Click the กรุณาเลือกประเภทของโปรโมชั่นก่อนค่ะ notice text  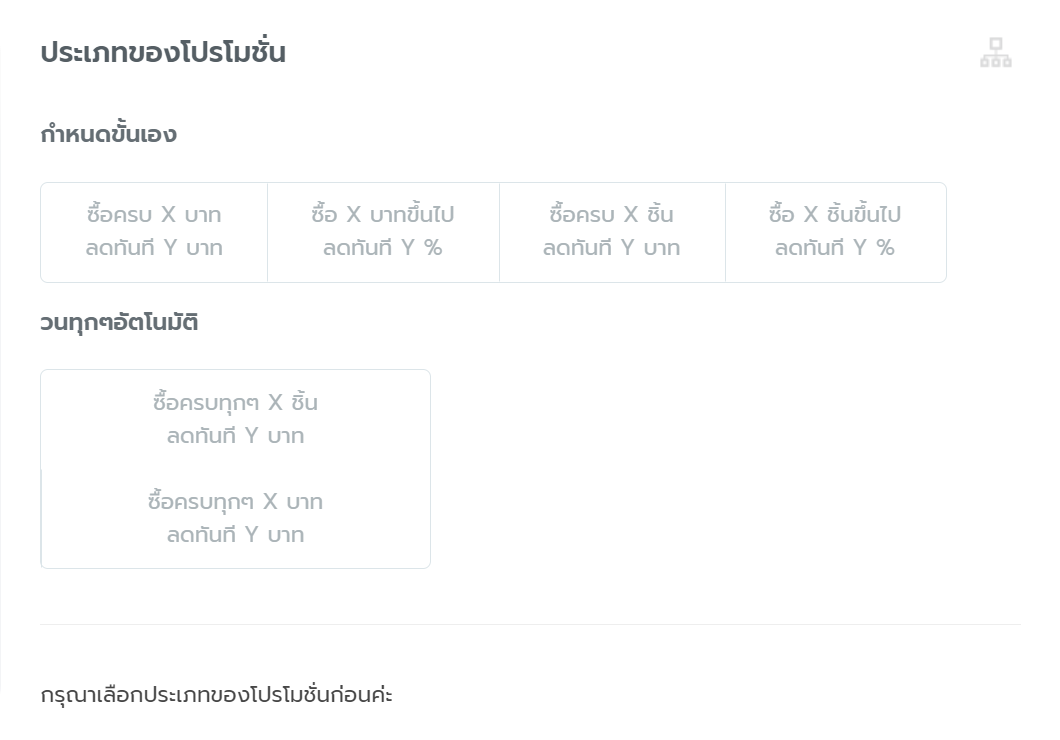click(x=216, y=695)
